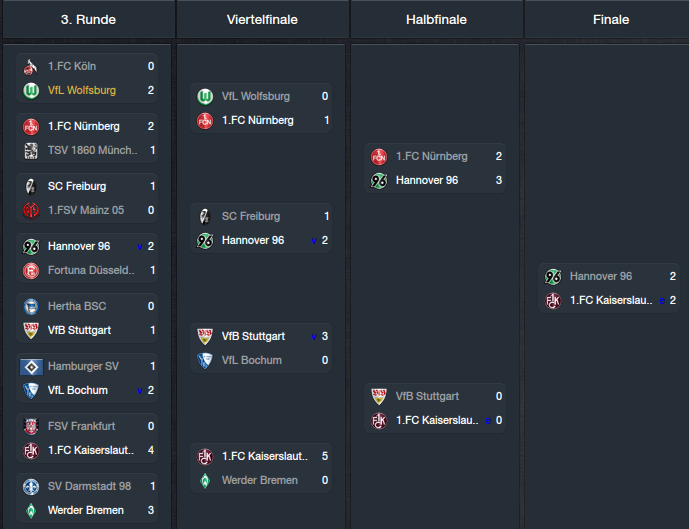This screenshot has width=689, height=529.
Task: Click the Hannover 96 logo in the Finale
Action: [x=553, y=277]
